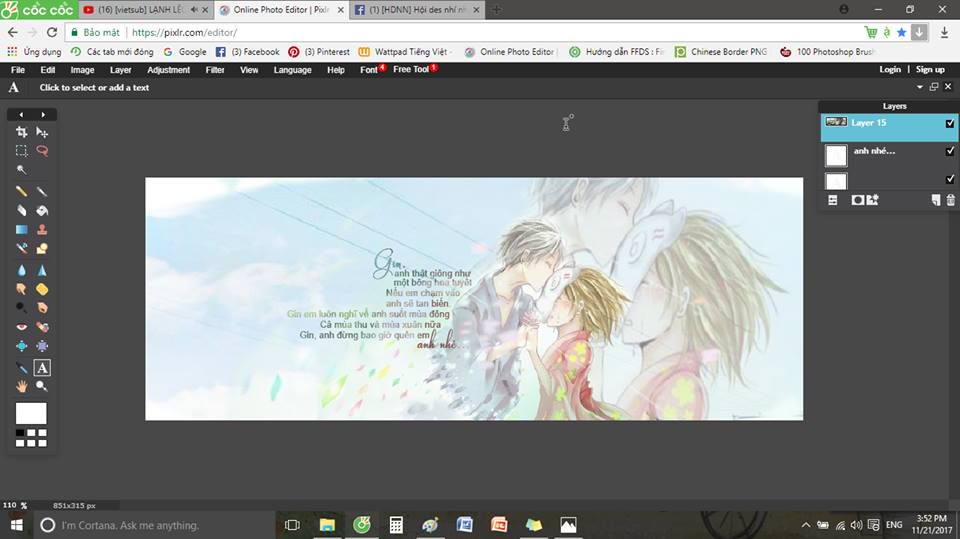The image size is (960, 539).
Task: Select the Dodge tool
Action: [21, 307]
